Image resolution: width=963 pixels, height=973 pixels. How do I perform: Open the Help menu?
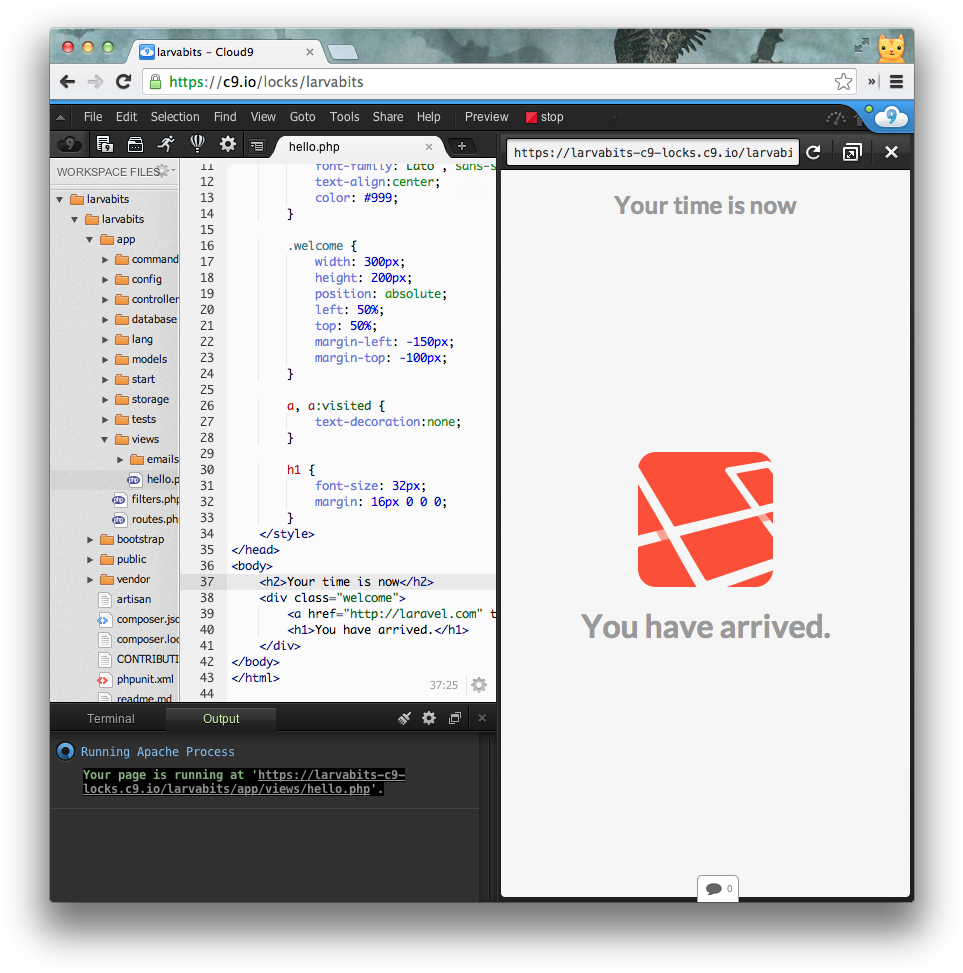(x=428, y=117)
